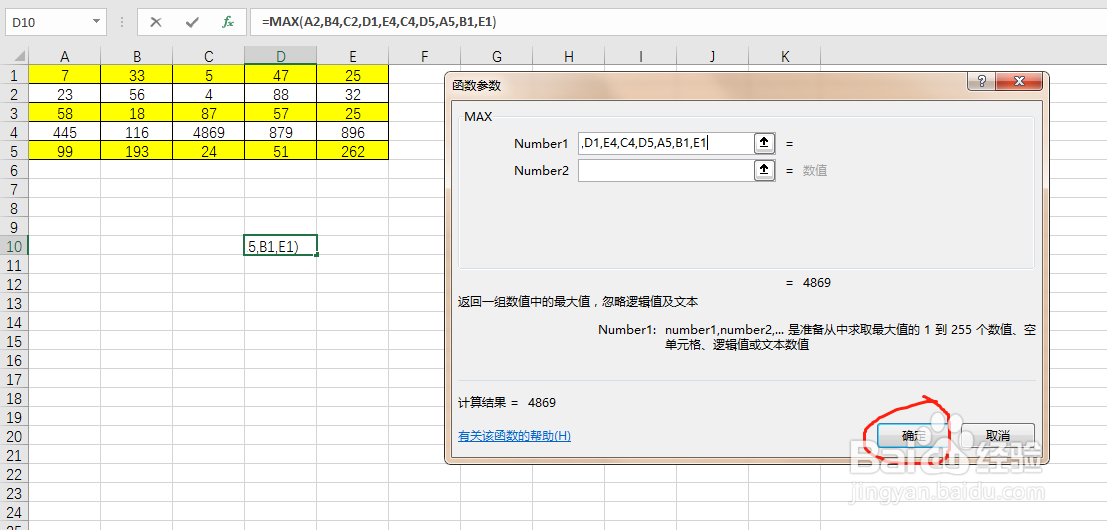Click cell D2 containing 88

point(281,94)
